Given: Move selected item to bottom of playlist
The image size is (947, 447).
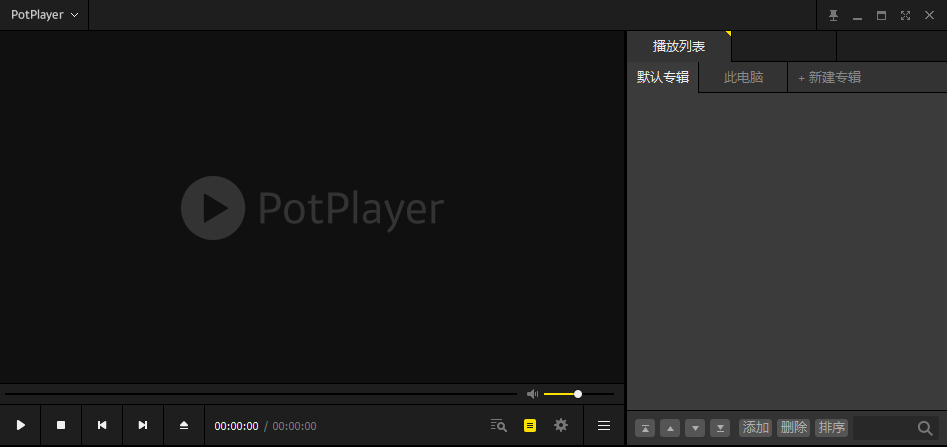Looking at the screenshot, I should click(x=720, y=428).
